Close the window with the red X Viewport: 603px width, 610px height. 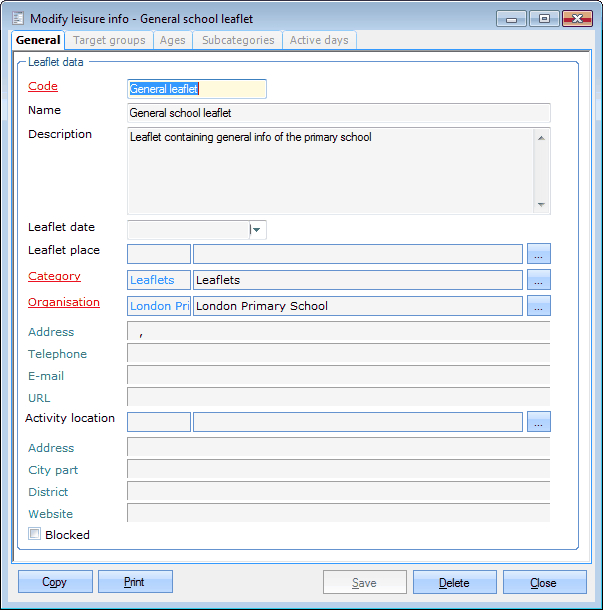[x=577, y=19]
